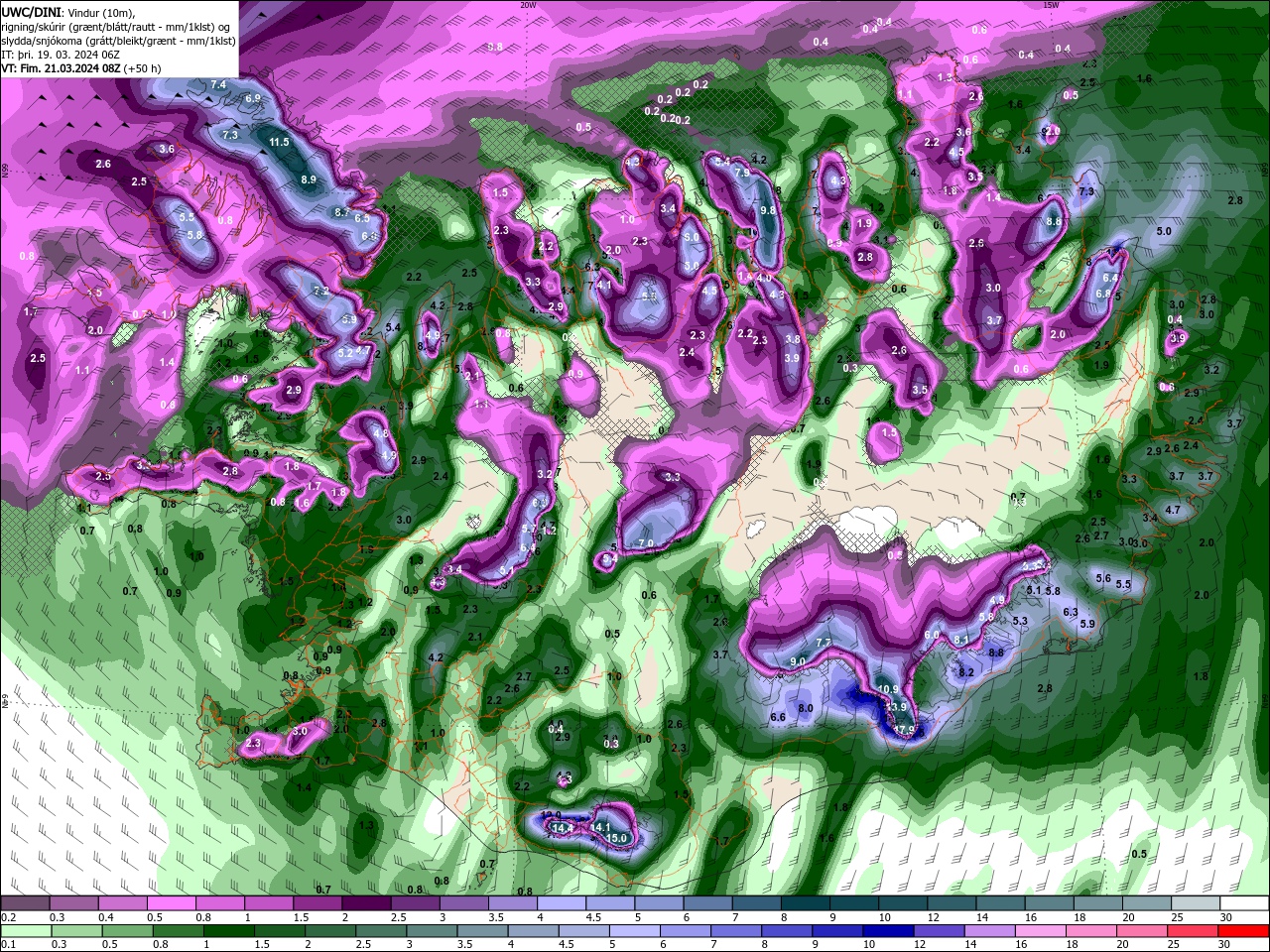Screen dimensions: 1270x952
Task: Click the dark purple swatch after 2 in the top legend
Action: [x=366, y=903]
